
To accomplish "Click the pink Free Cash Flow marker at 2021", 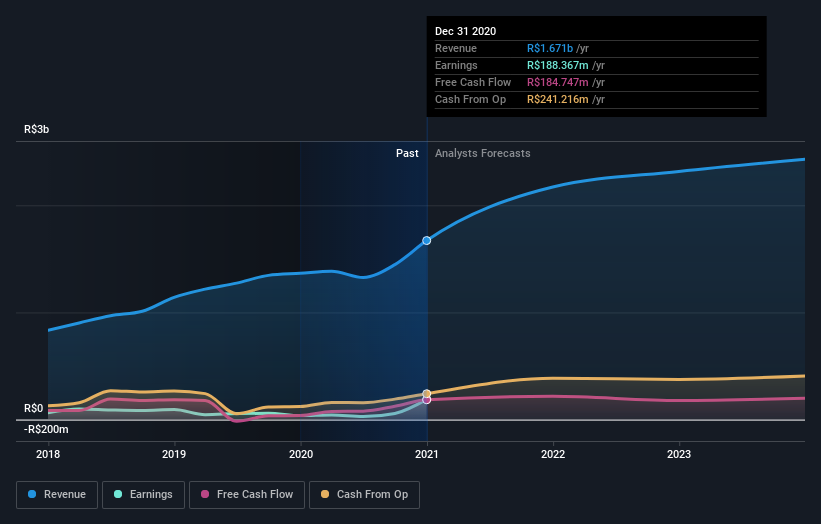I will (427, 400).
